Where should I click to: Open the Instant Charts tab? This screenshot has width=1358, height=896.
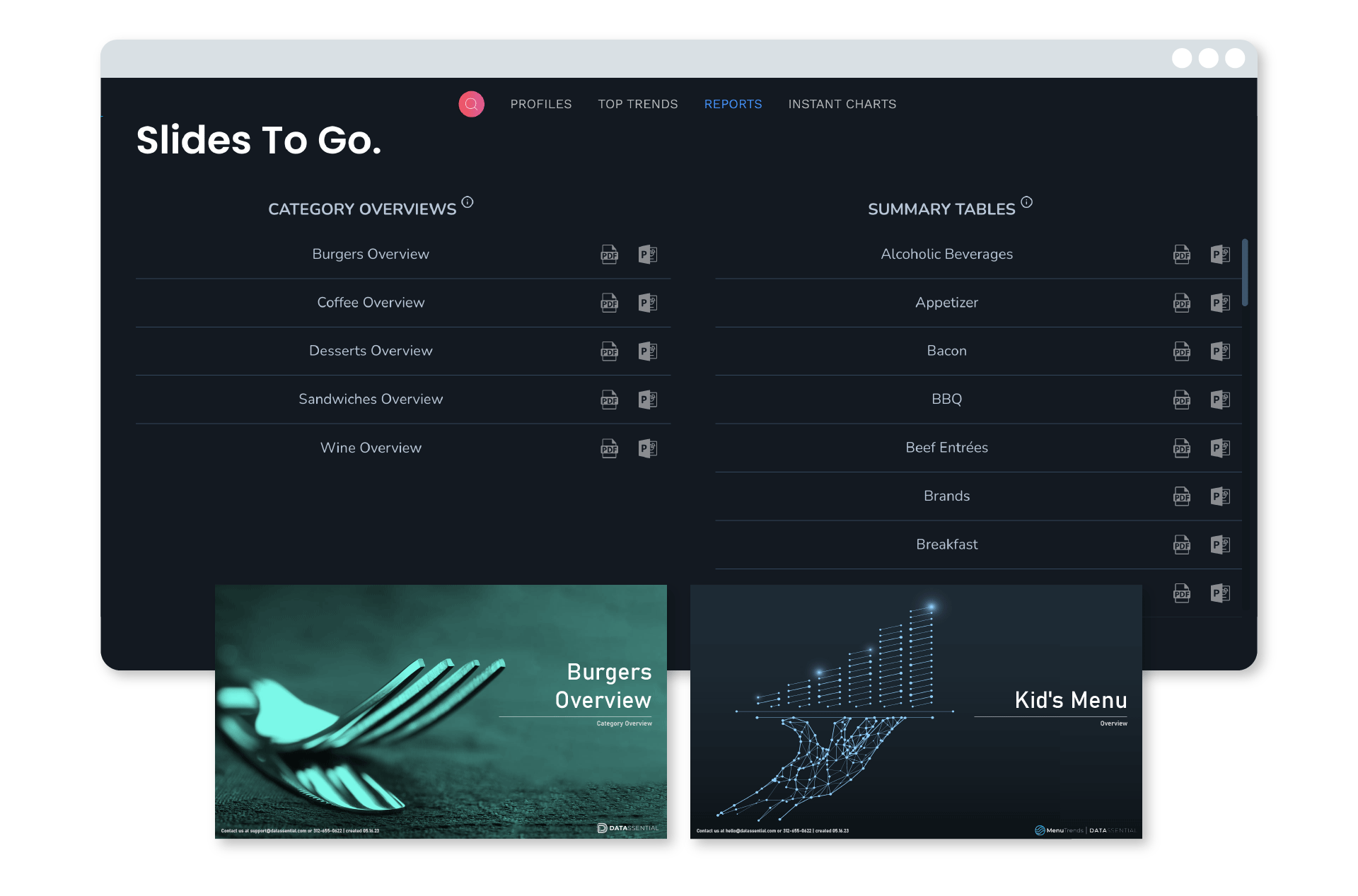(x=842, y=104)
